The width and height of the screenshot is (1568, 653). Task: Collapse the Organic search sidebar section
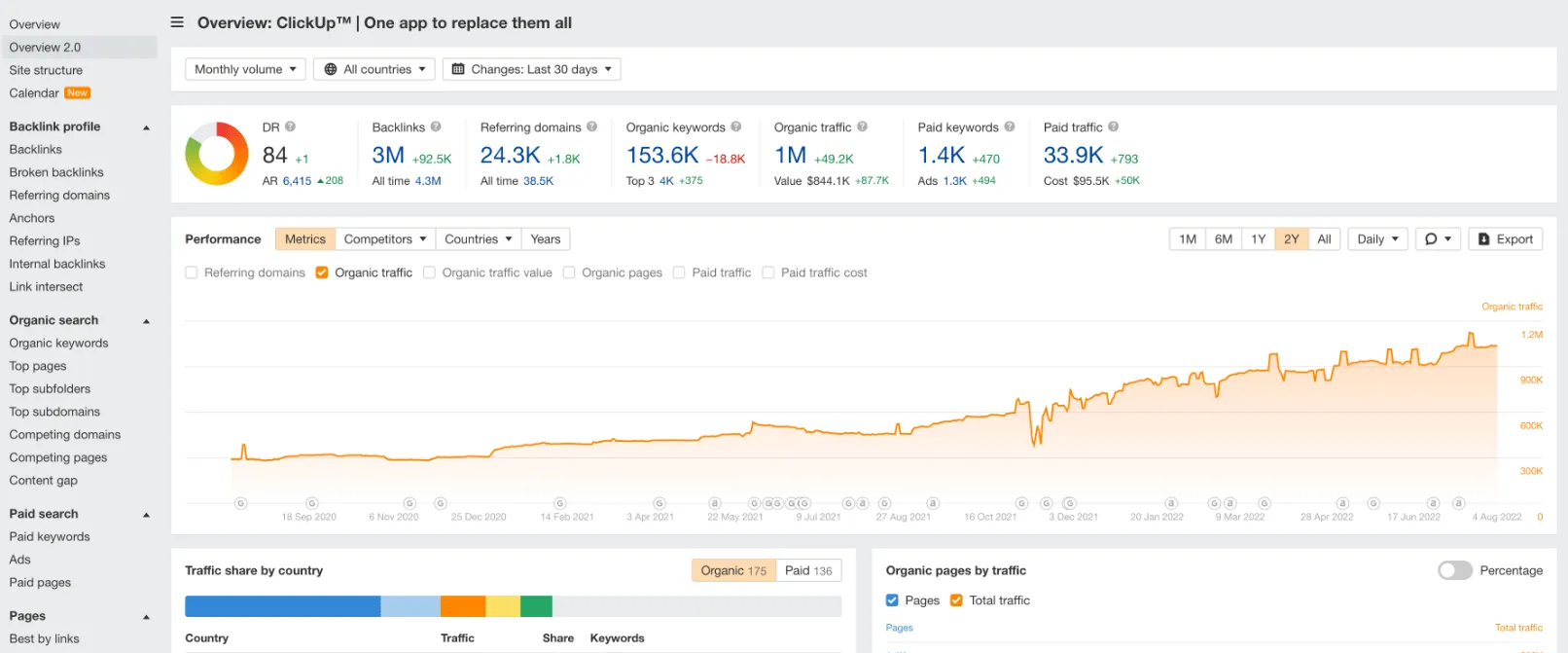tap(147, 321)
